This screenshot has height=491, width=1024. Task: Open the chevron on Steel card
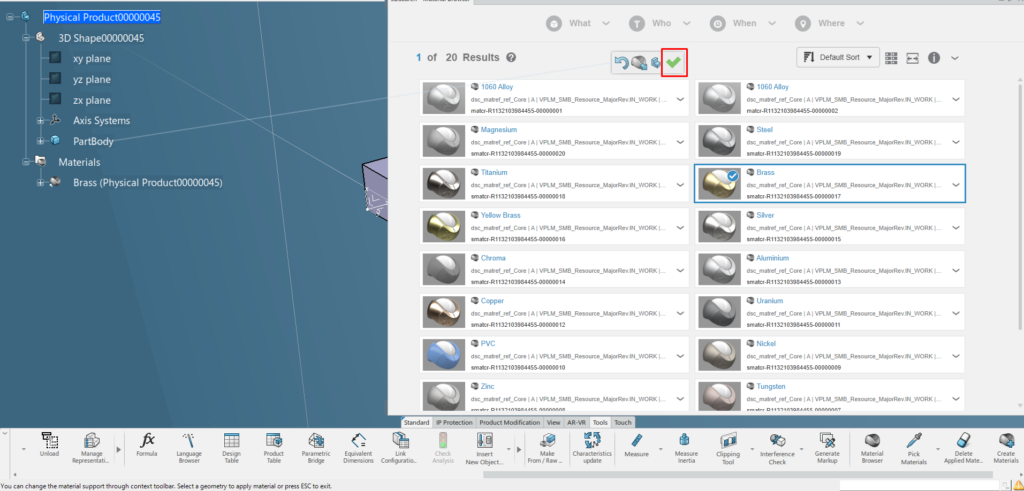click(956, 142)
